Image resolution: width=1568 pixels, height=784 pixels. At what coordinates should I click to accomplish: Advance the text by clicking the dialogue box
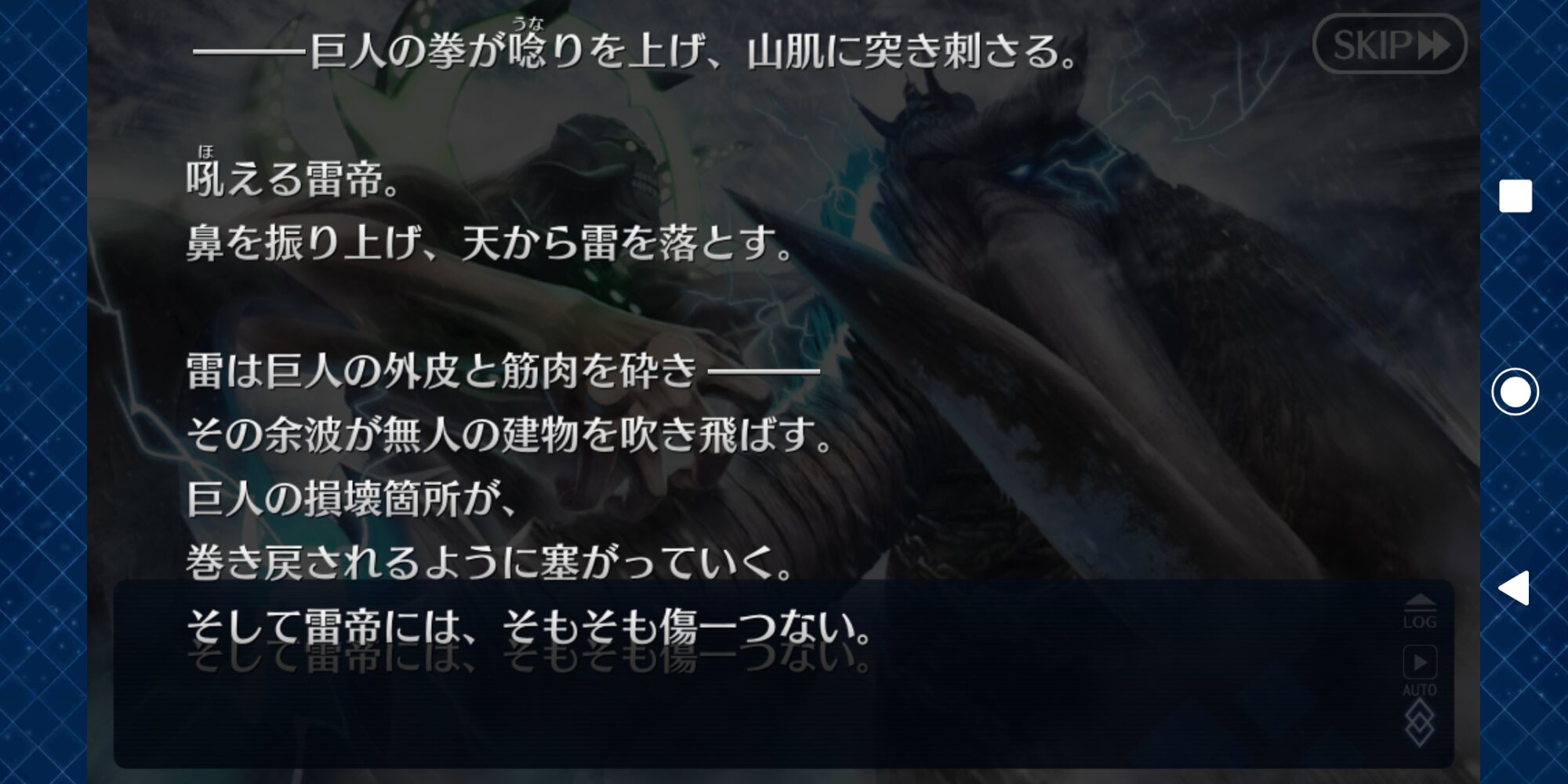point(784,674)
